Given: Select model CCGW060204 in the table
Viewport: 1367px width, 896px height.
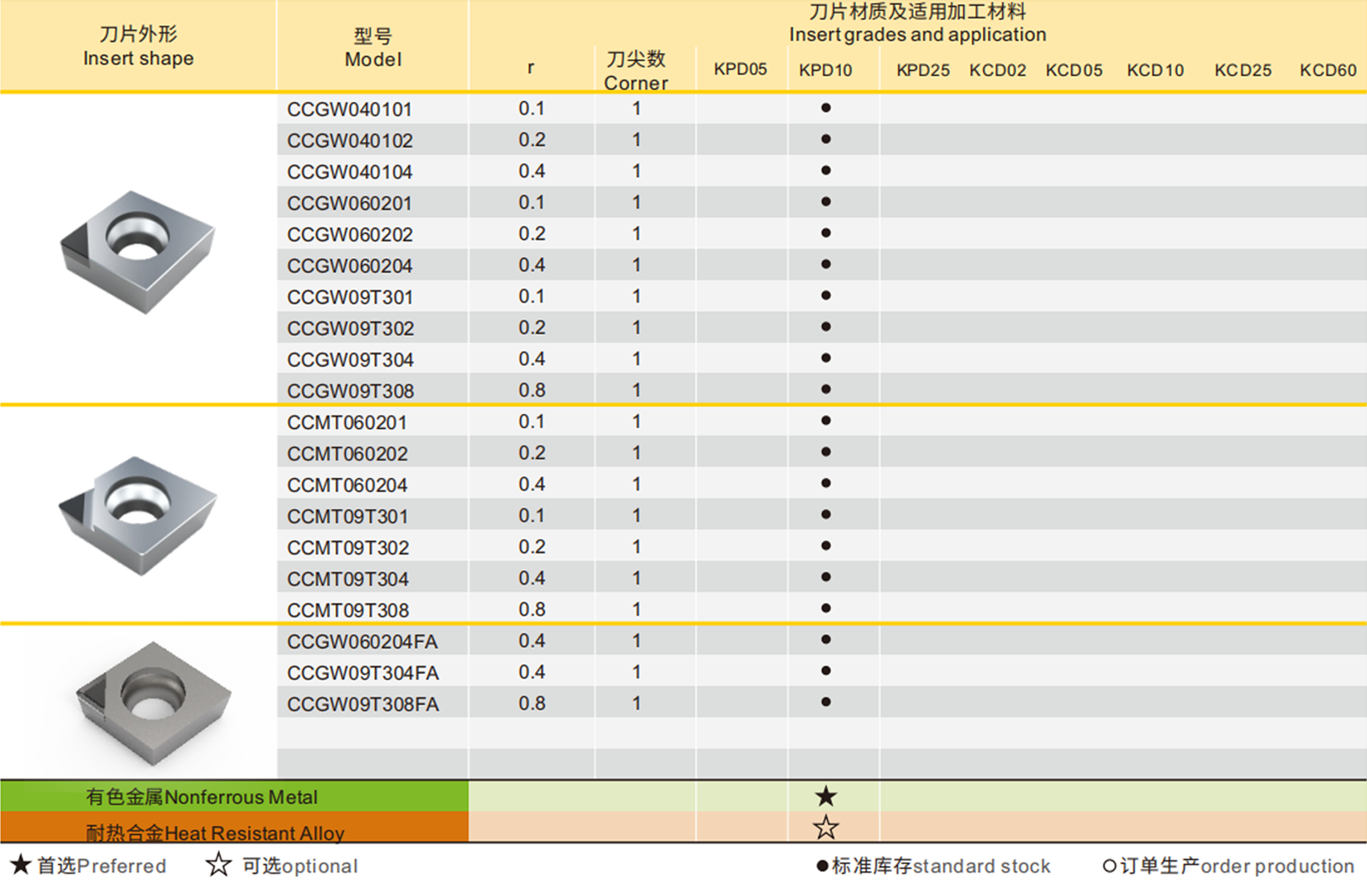Looking at the screenshot, I should coord(349,266).
